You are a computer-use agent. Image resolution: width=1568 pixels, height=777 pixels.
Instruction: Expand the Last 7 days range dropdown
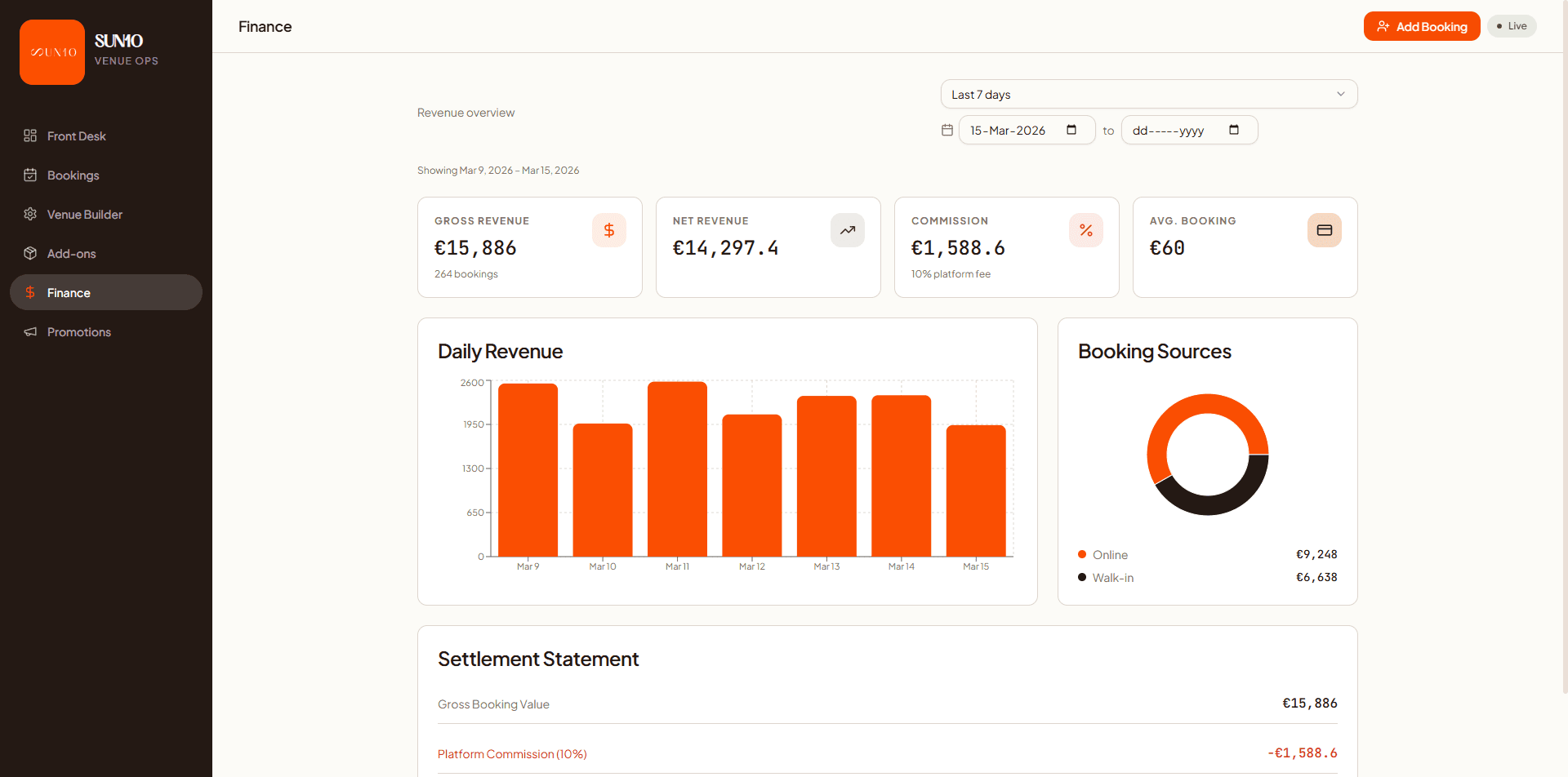[x=1148, y=94]
